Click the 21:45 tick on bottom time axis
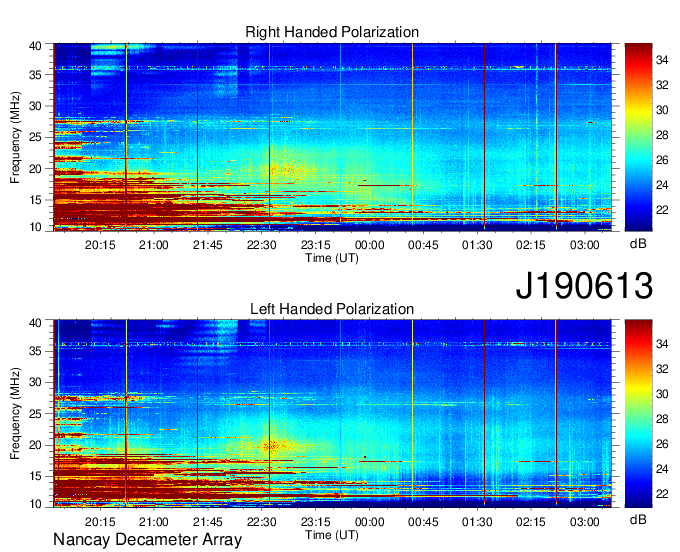680x552 pixels. pyautogui.click(x=207, y=522)
